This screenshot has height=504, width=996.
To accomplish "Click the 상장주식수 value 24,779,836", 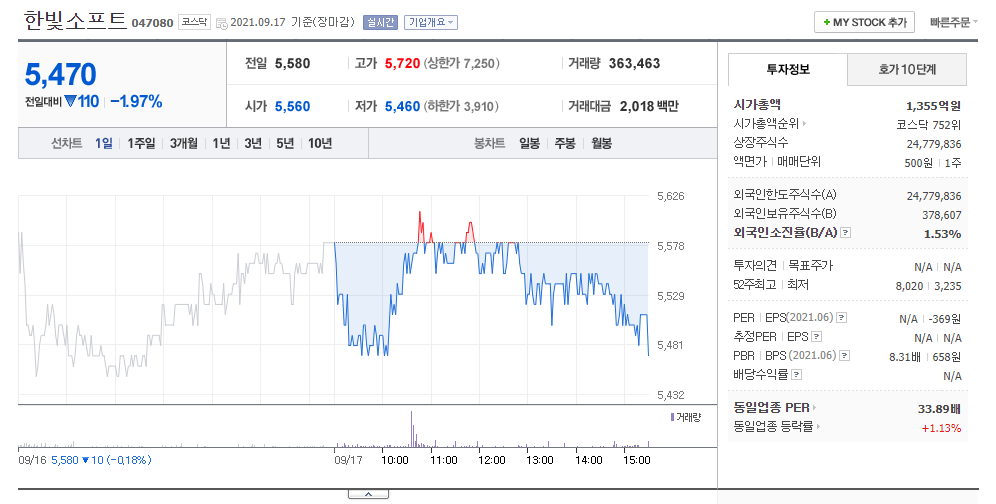I will (x=934, y=144).
